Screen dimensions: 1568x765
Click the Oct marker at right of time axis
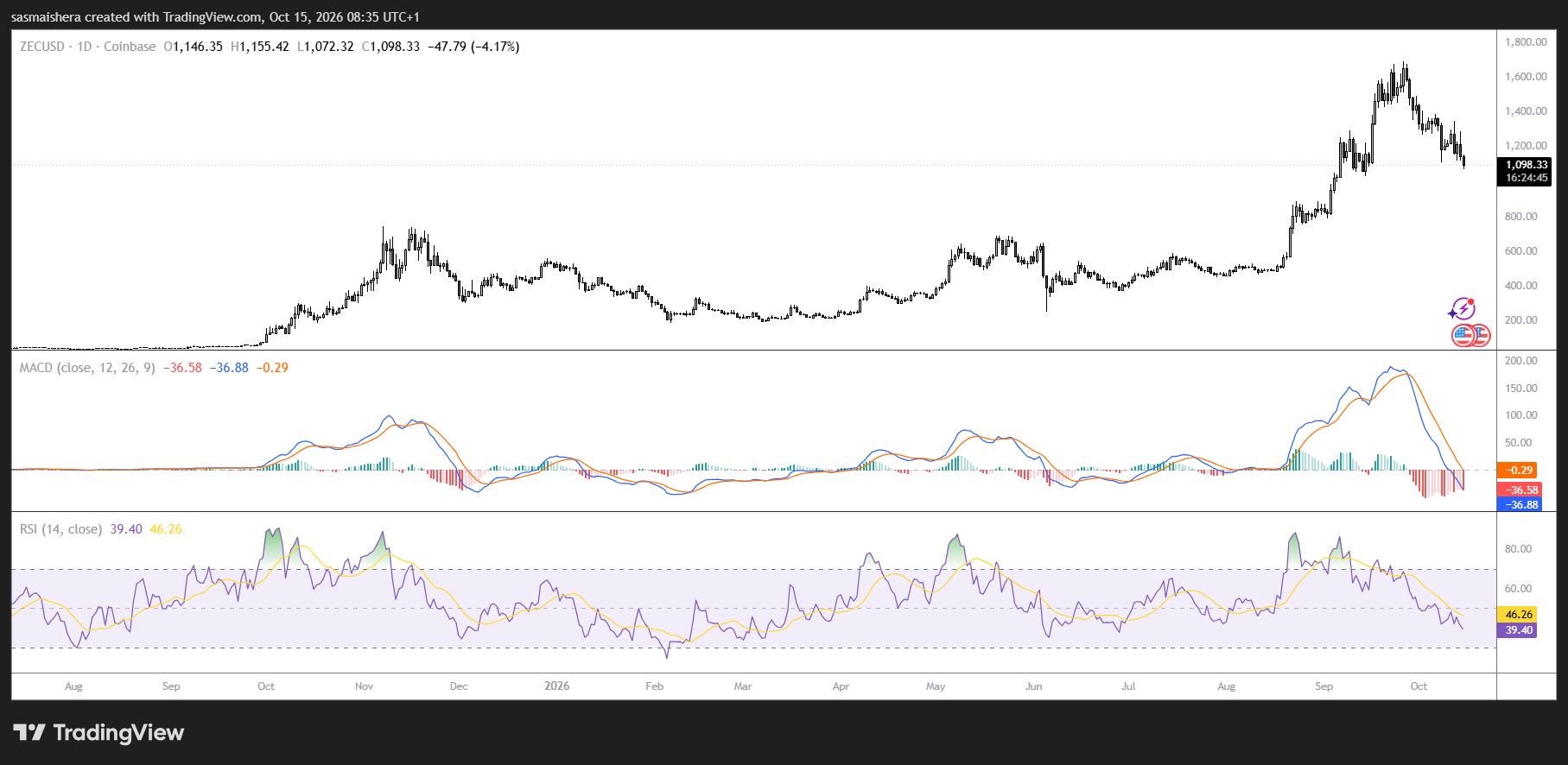pyautogui.click(x=1419, y=686)
